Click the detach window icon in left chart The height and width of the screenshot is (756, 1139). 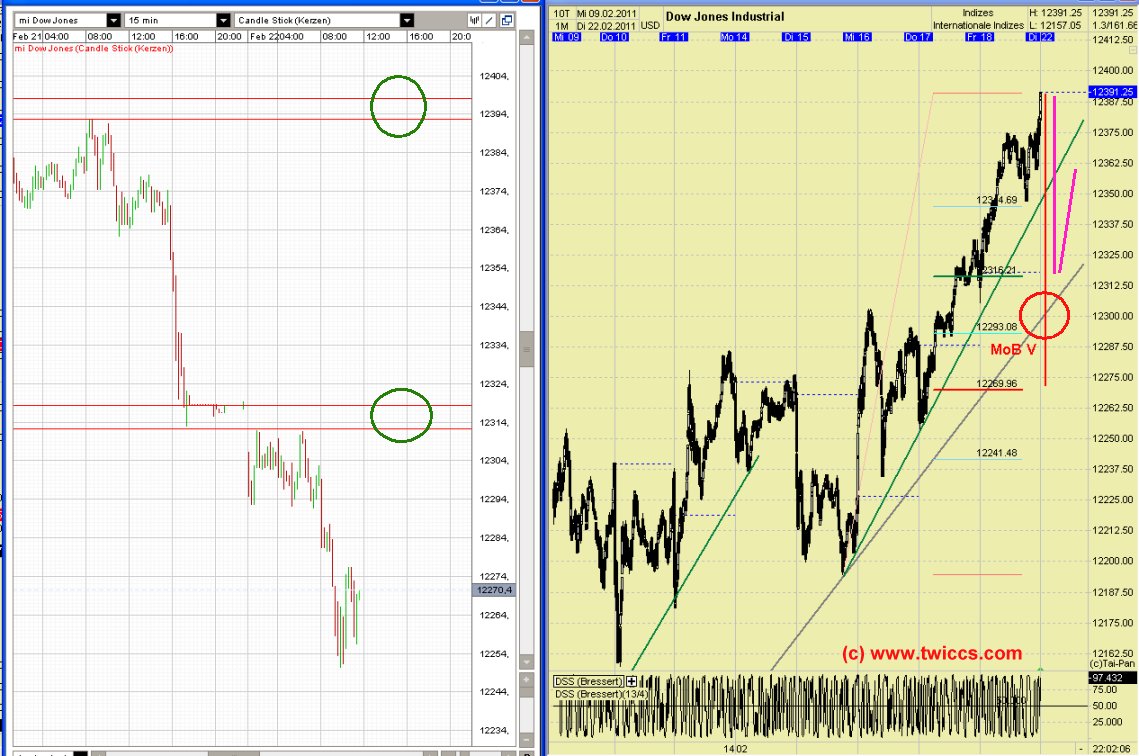[x=507, y=20]
